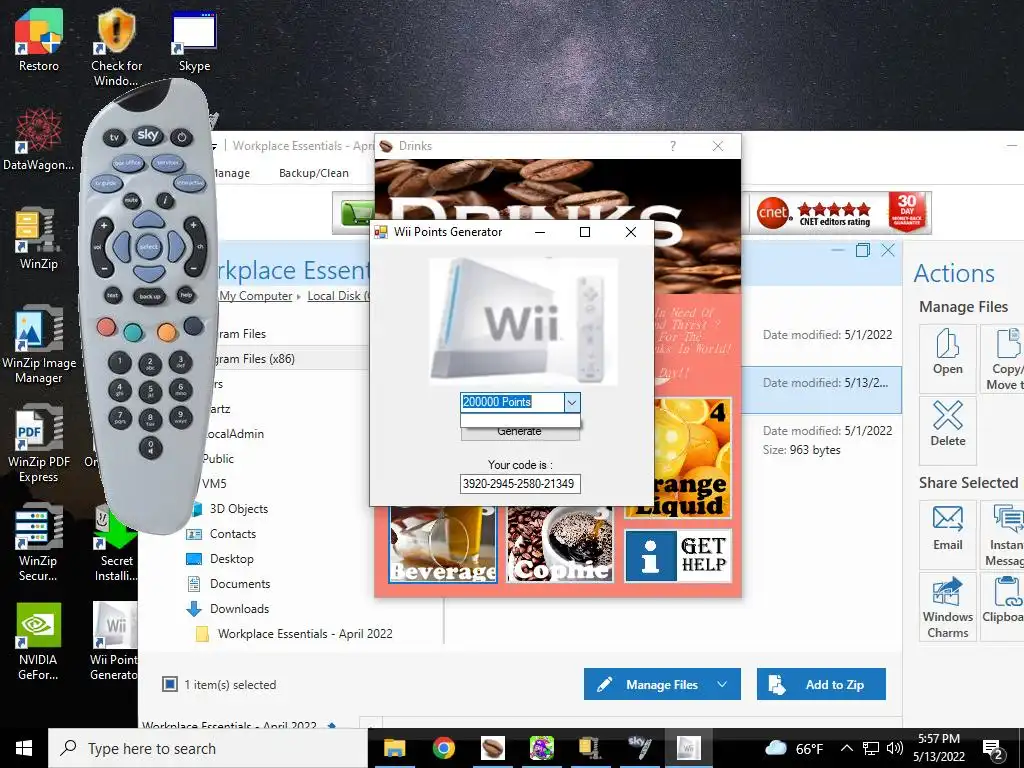The image size is (1024, 768).
Task: Show hidden system tray icons
Action: tap(846, 748)
